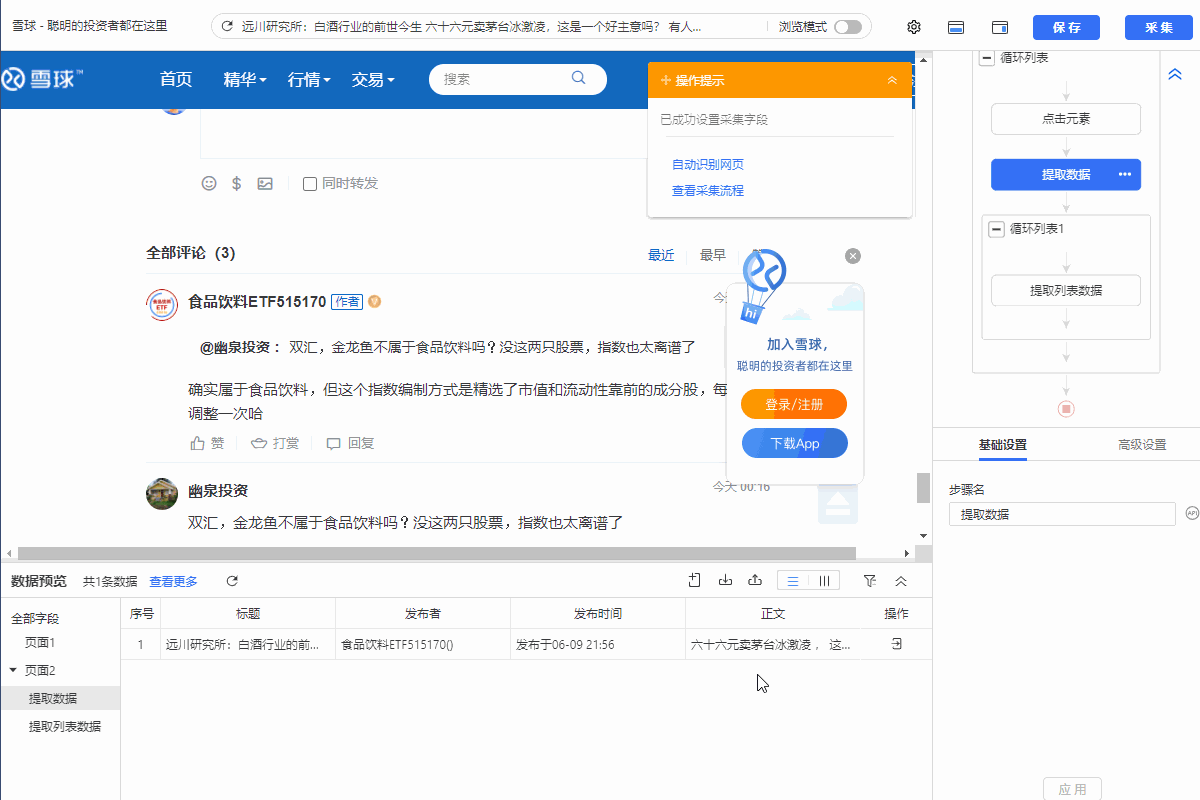
Task: Switch to side-panel layout icon
Action: 1000,27
